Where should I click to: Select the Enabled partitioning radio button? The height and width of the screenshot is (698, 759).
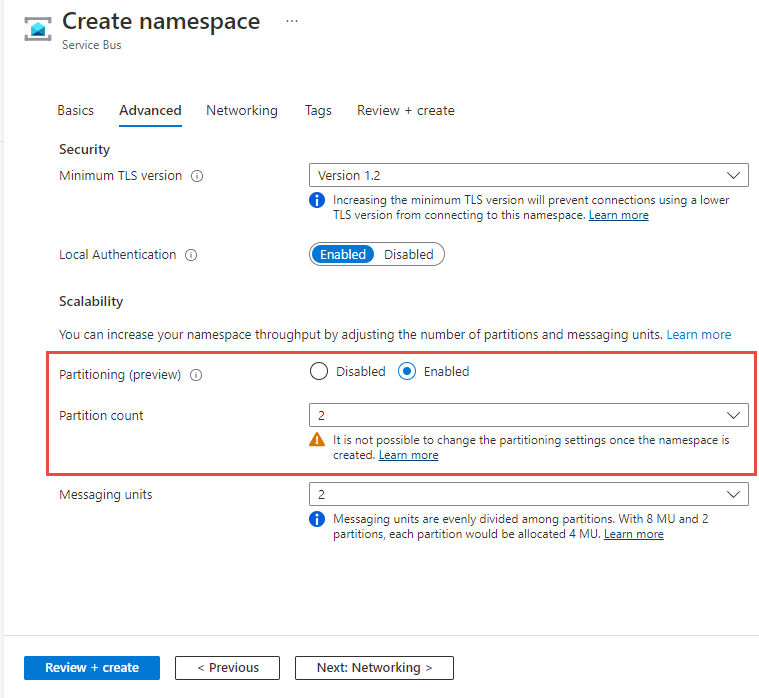click(407, 372)
